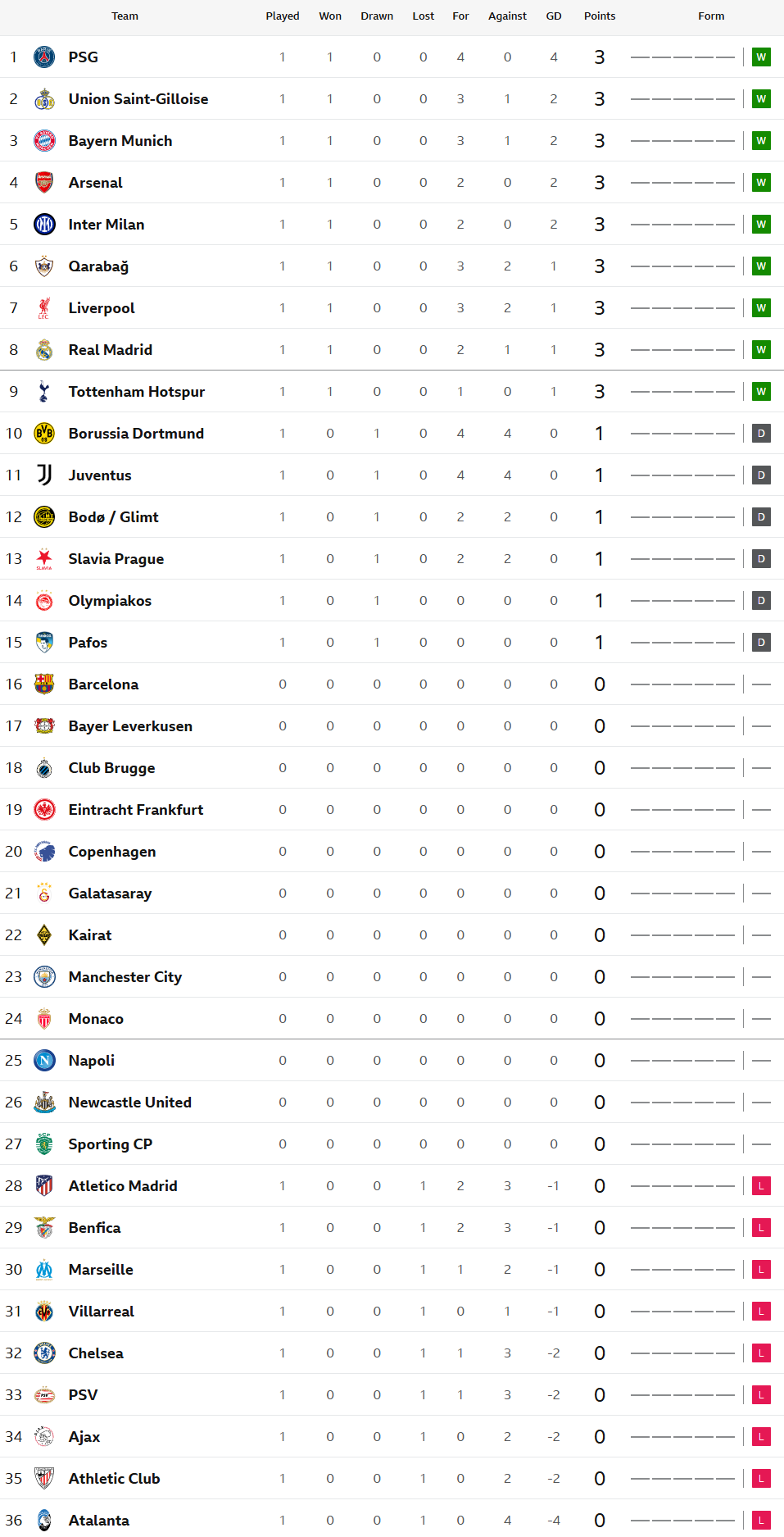Click the Form column header
This screenshot has width=784, height=1537.
[x=711, y=16]
